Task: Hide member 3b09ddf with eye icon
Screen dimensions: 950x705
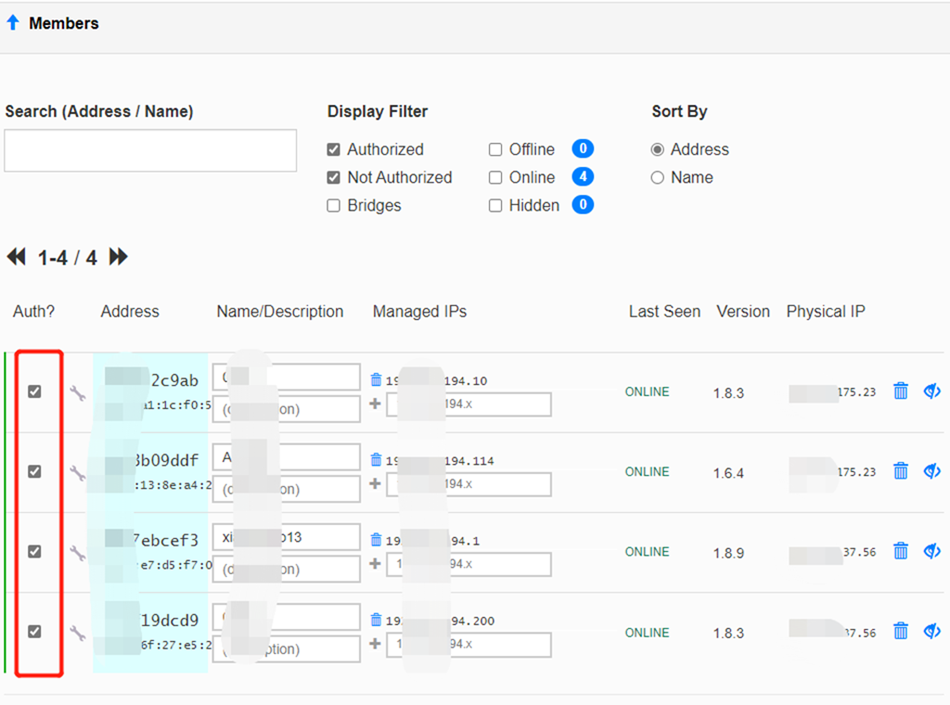Action: tap(932, 471)
